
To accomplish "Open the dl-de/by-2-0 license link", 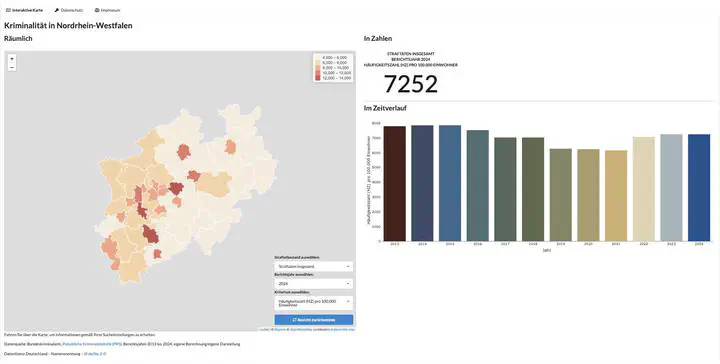I will coord(95,354).
